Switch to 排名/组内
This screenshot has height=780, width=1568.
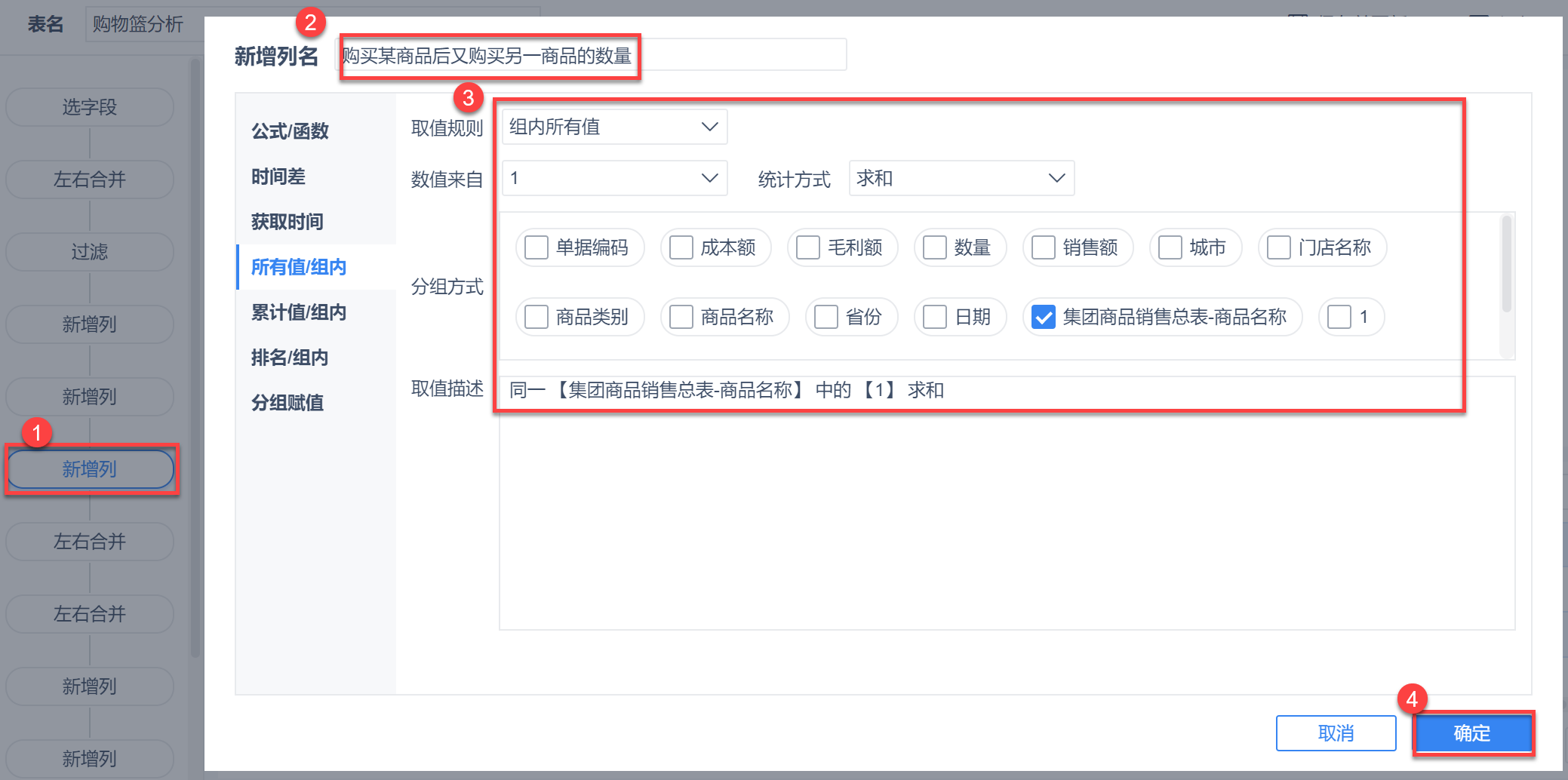(290, 358)
